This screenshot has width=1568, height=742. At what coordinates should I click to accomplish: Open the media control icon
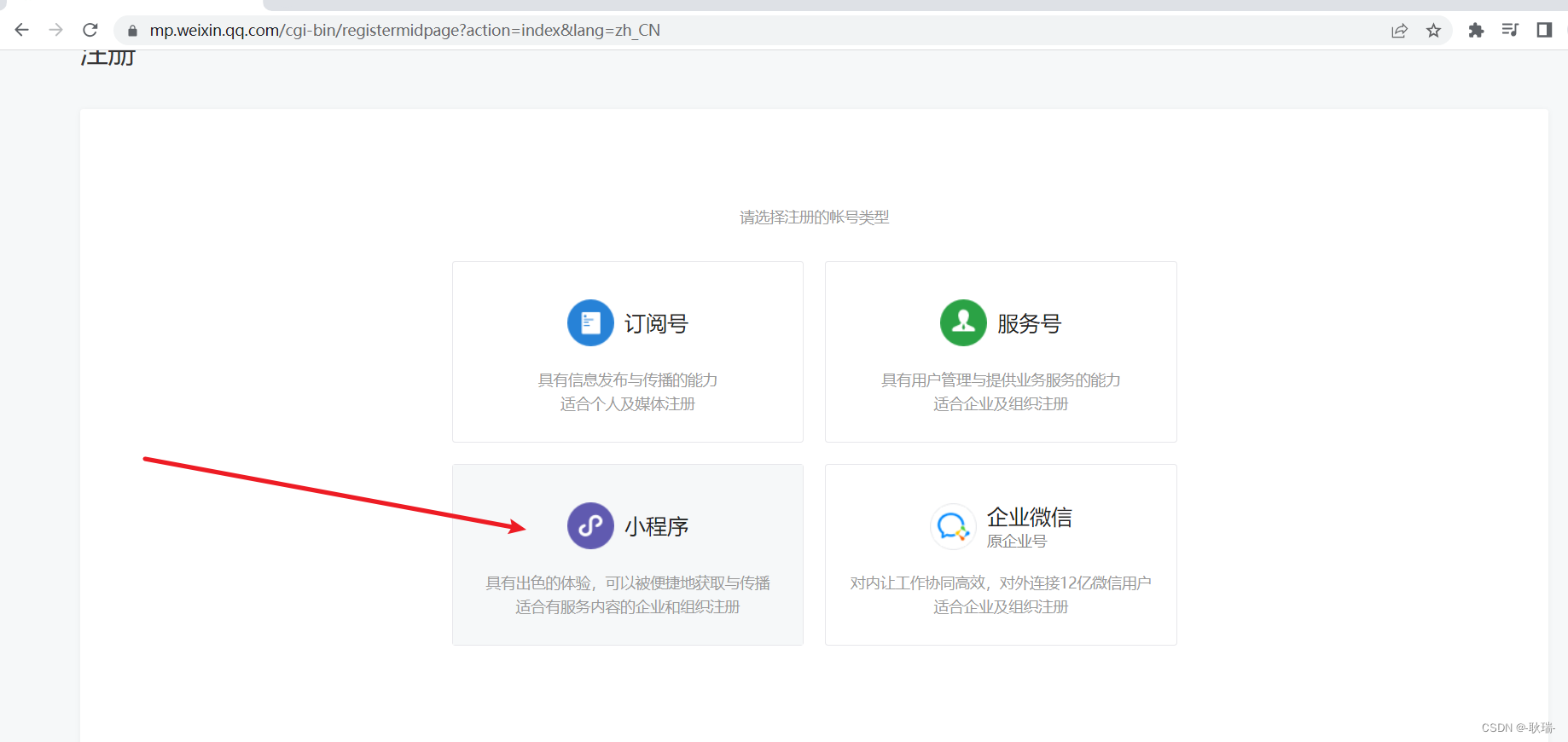1510,31
